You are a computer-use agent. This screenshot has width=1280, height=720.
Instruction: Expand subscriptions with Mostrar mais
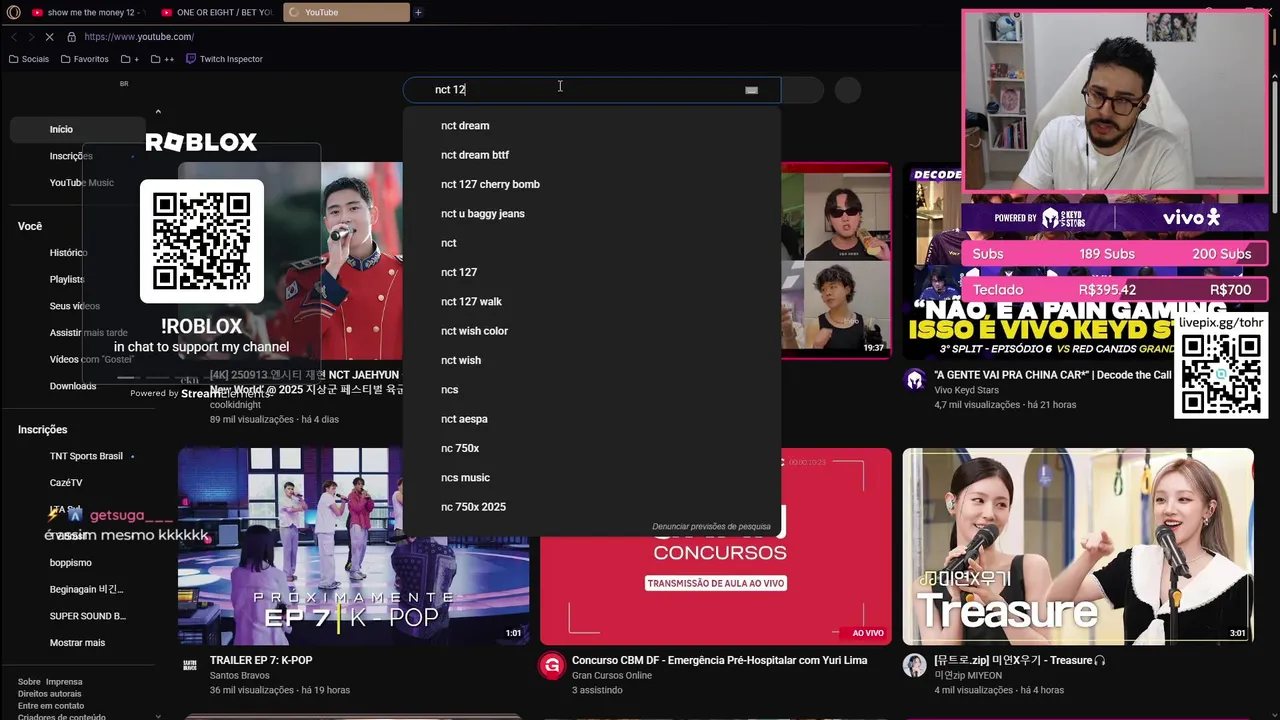click(78, 643)
